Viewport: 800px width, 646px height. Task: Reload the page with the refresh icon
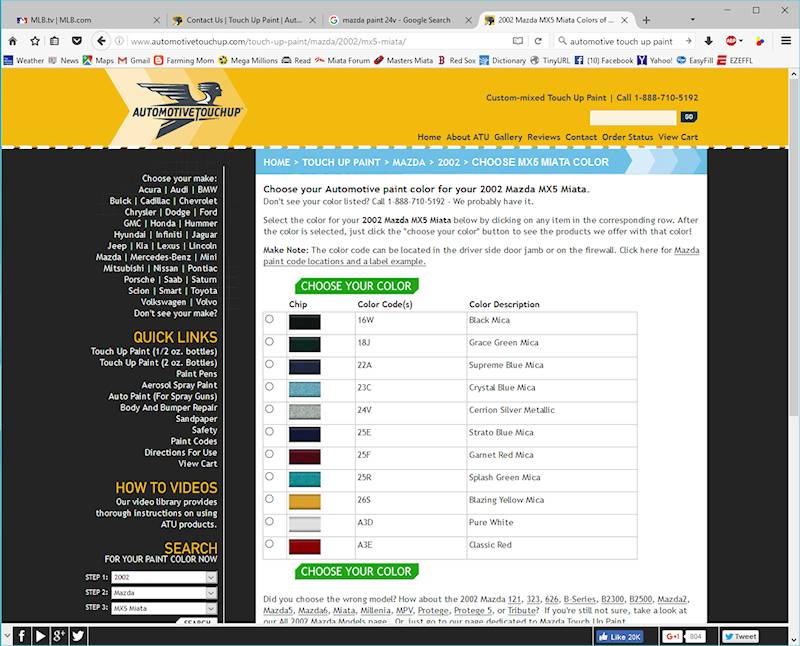tap(538, 41)
